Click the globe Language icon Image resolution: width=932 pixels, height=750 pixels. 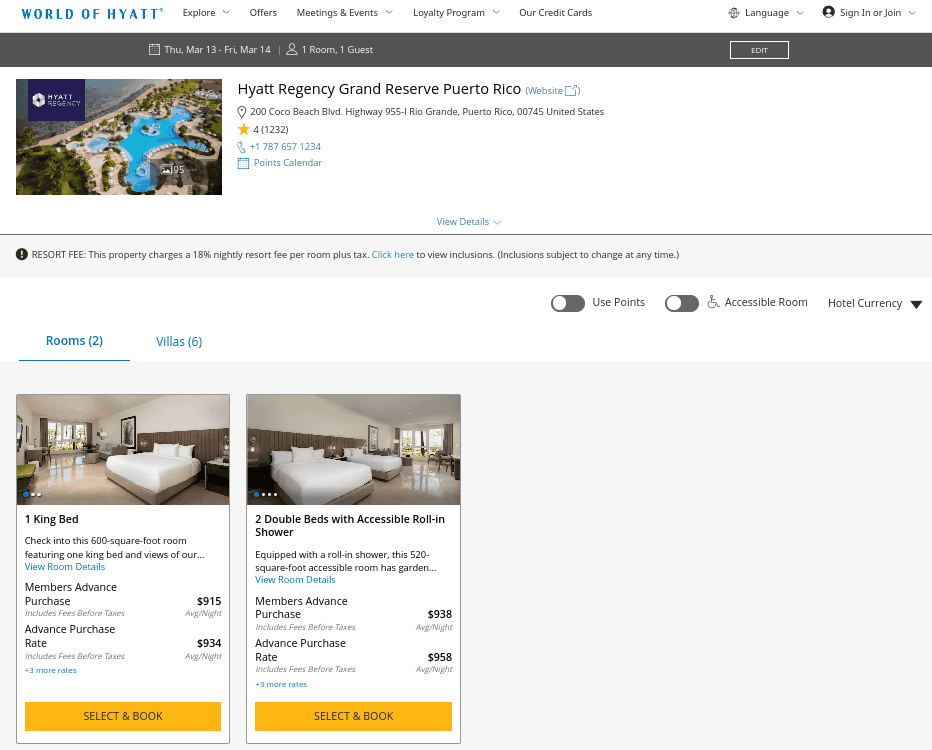(x=735, y=13)
